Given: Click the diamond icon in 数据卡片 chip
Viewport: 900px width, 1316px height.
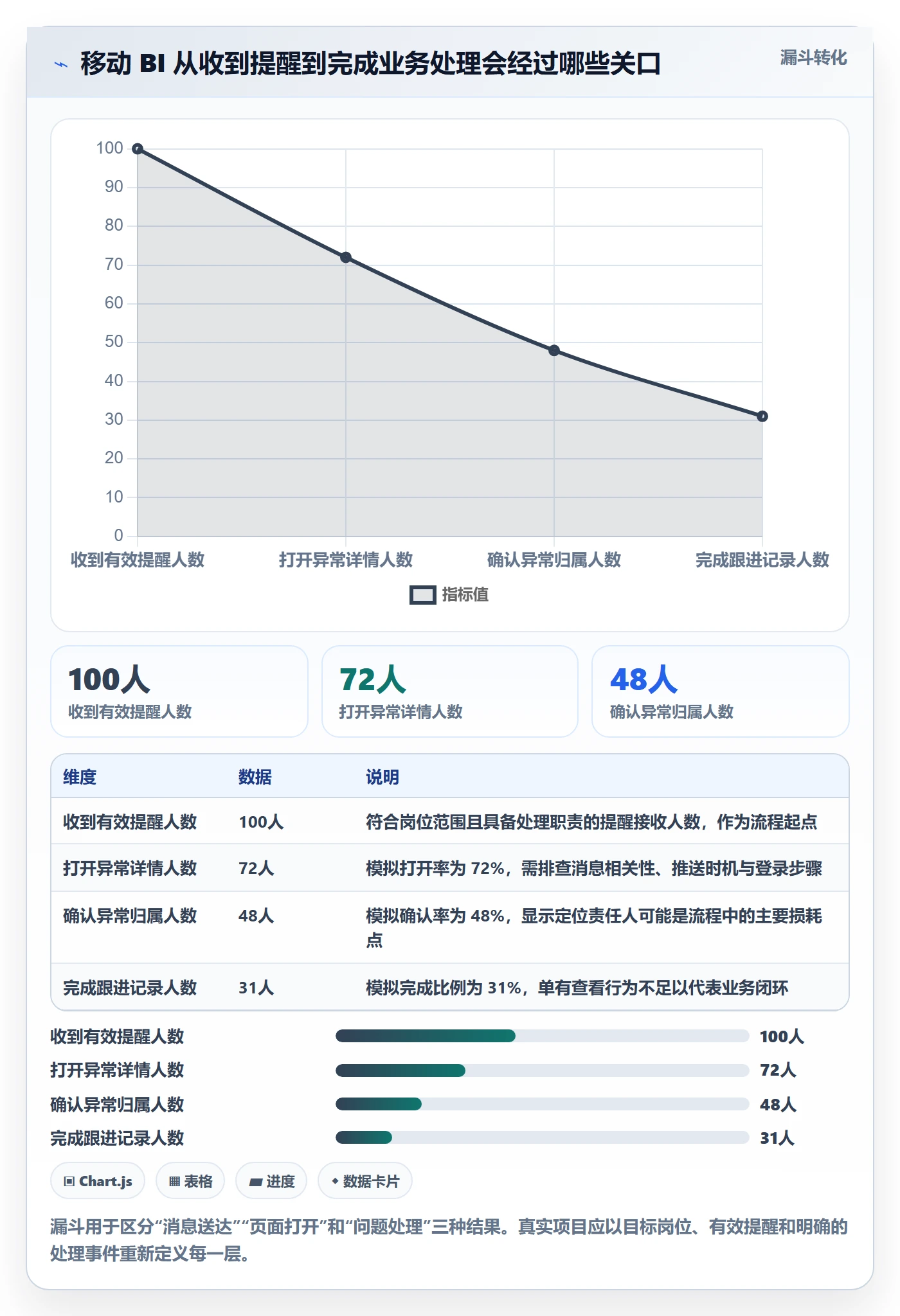Looking at the screenshot, I should [335, 1181].
